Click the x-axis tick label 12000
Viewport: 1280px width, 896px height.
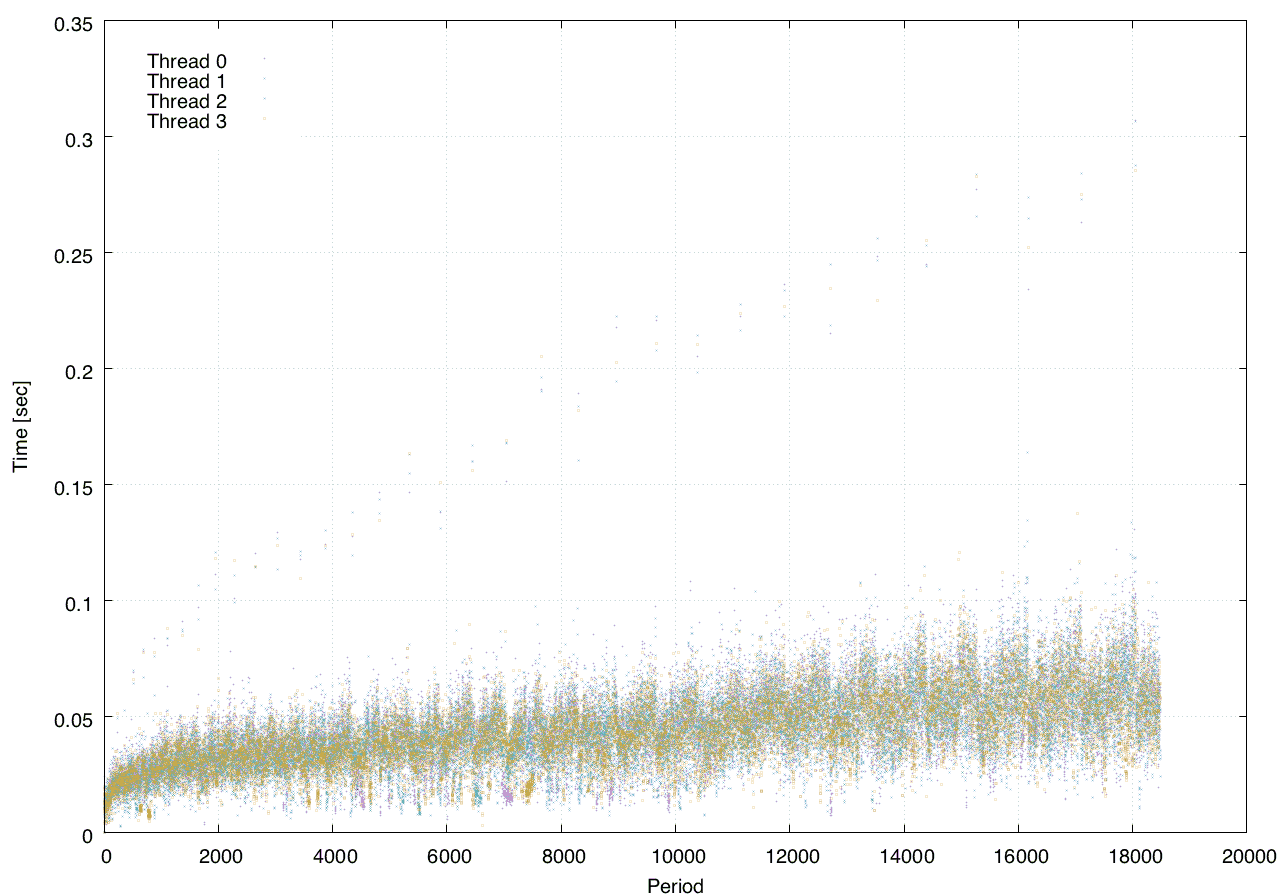pos(790,856)
